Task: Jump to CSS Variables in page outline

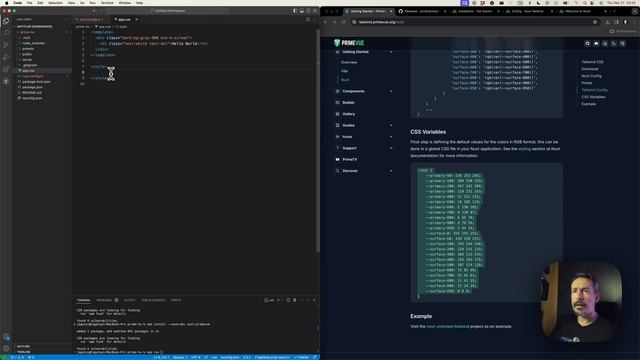Action: click(x=593, y=97)
